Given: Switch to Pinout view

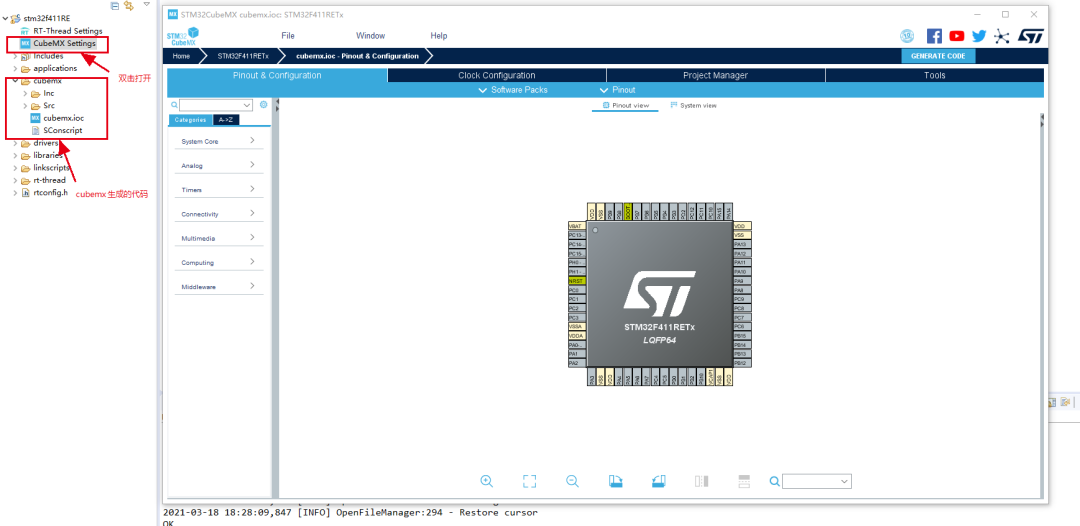Looking at the screenshot, I should coord(625,105).
